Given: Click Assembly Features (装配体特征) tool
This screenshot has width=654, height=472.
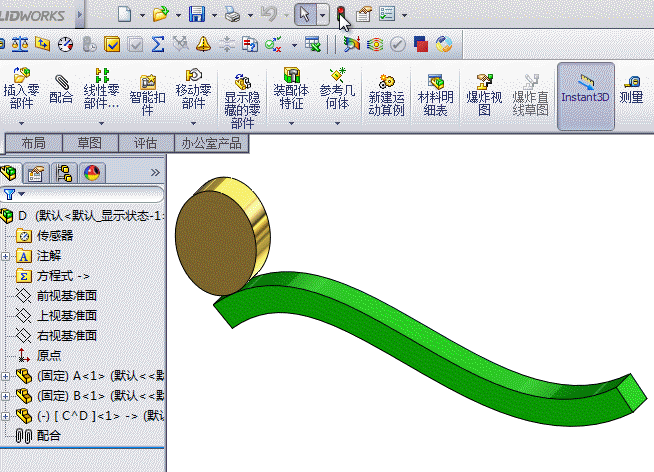Looking at the screenshot, I should [291, 88].
